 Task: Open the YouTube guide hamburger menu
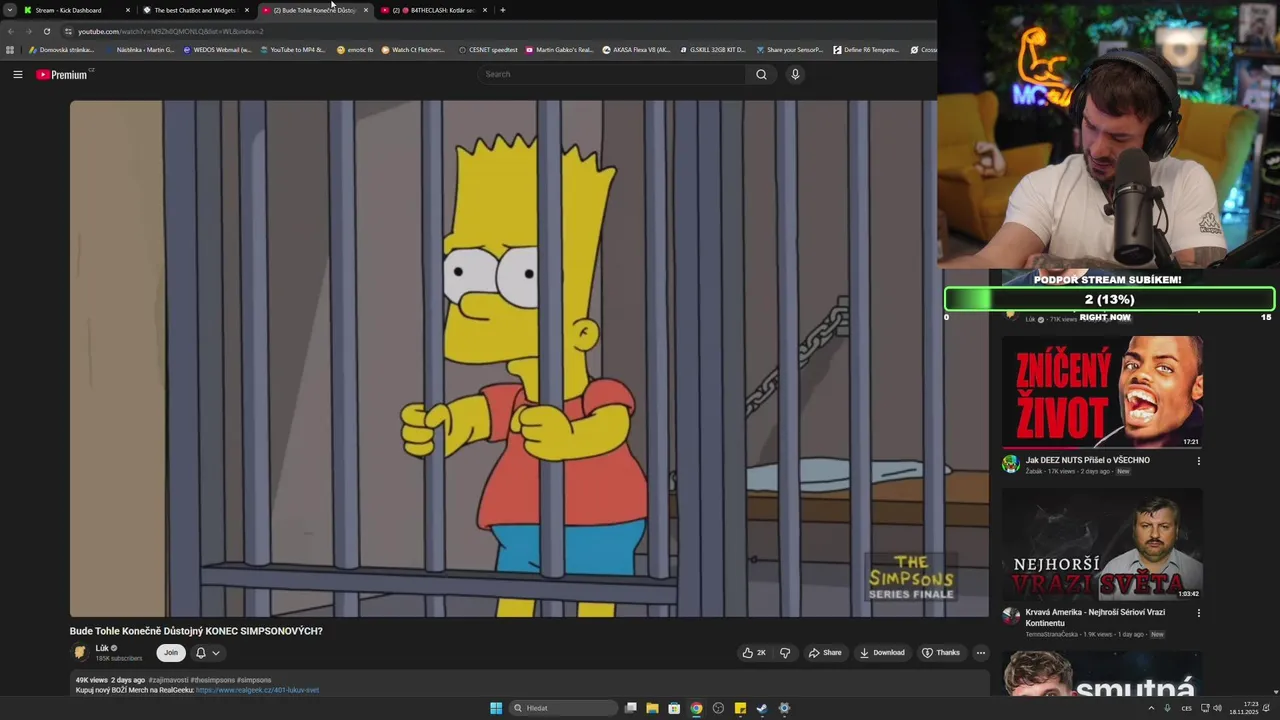coord(17,74)
